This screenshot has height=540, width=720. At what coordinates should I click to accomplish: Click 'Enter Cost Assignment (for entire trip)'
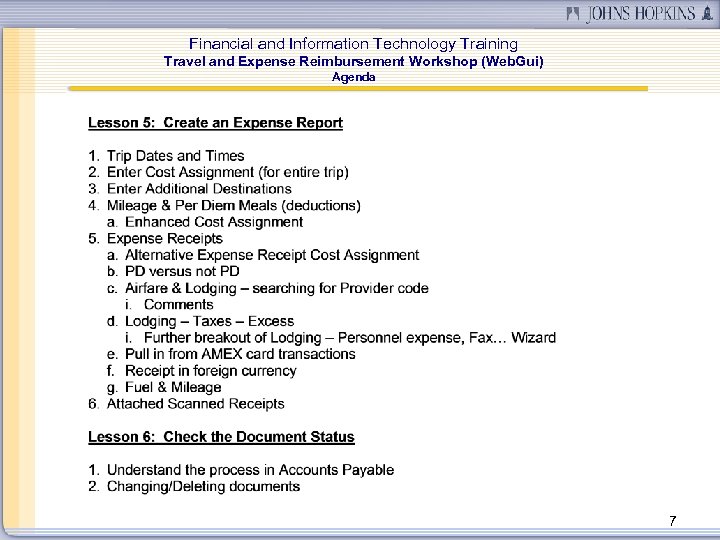click(x=228, y=172)
